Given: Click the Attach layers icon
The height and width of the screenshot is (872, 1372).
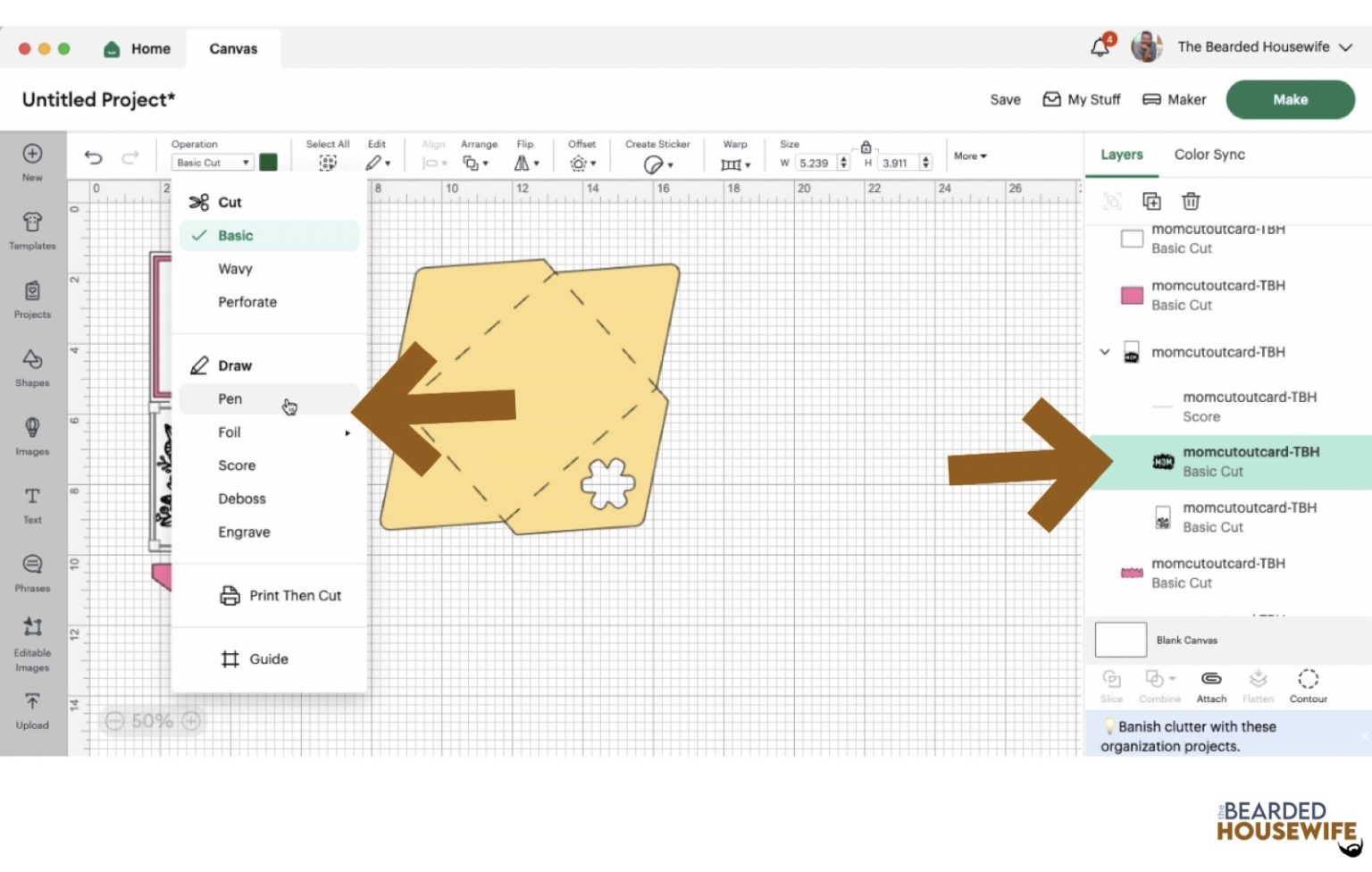Looking at the screenshot, I should 1211,686.
